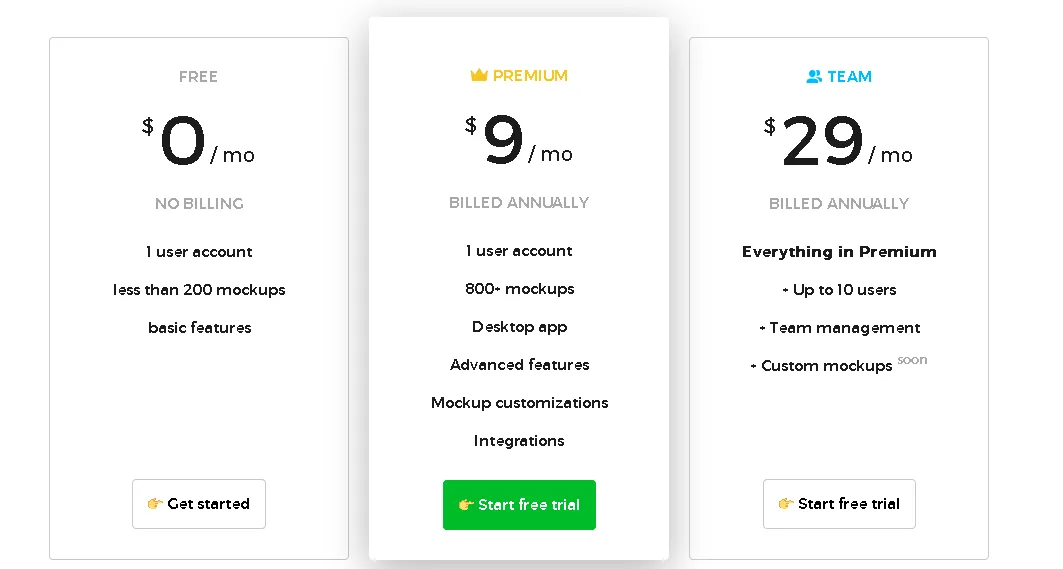Click the blue team users icon
The image size is (1063, 569).
tap(814, 77)
